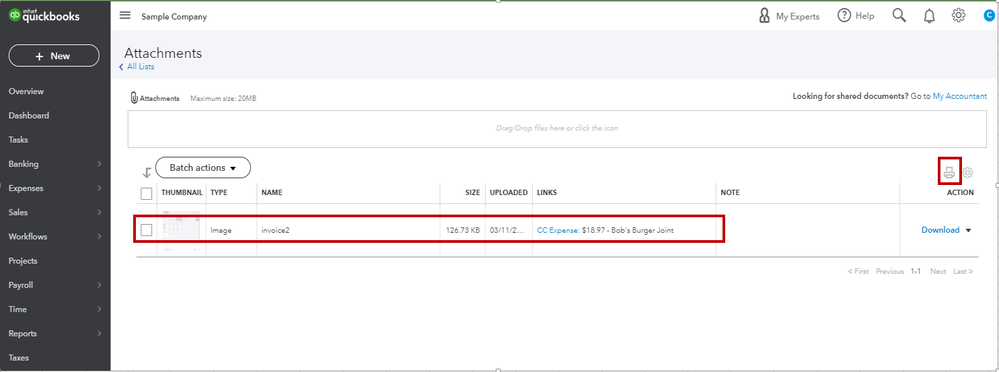
Task: Go to the Last page link
Action: pyautogui.click(x=963, y=271)
